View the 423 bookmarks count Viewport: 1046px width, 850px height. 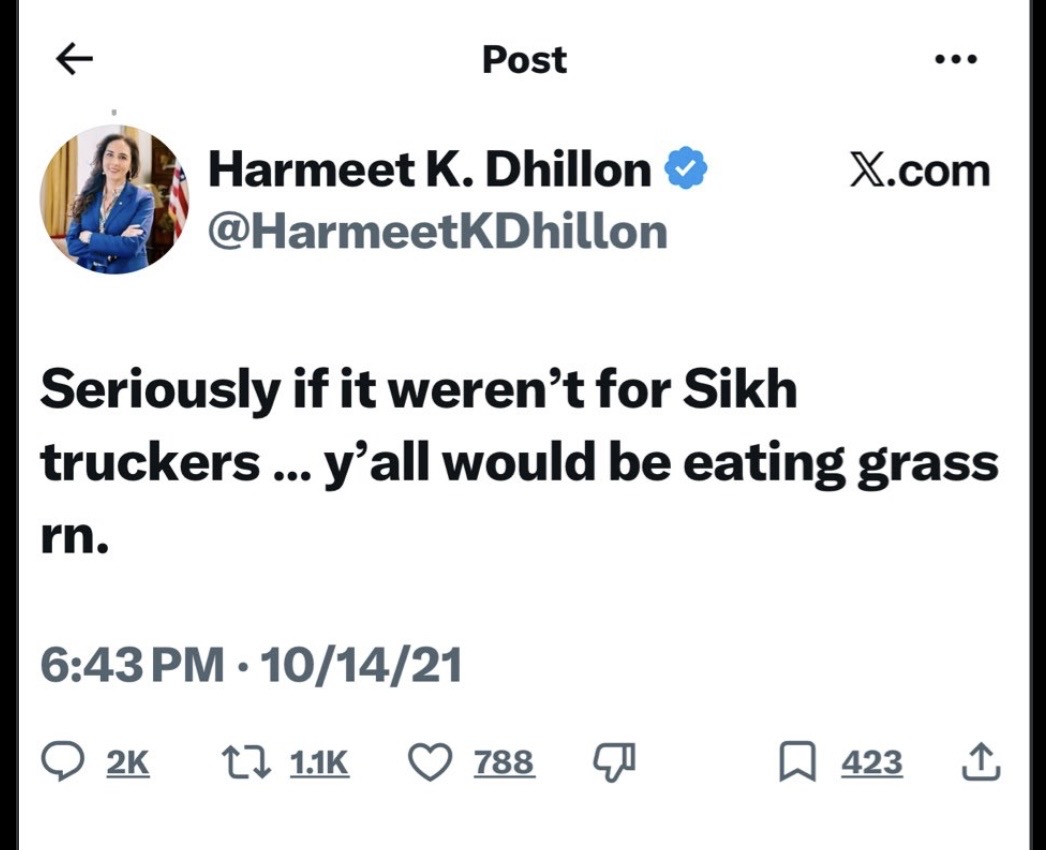tap(871, 764)
